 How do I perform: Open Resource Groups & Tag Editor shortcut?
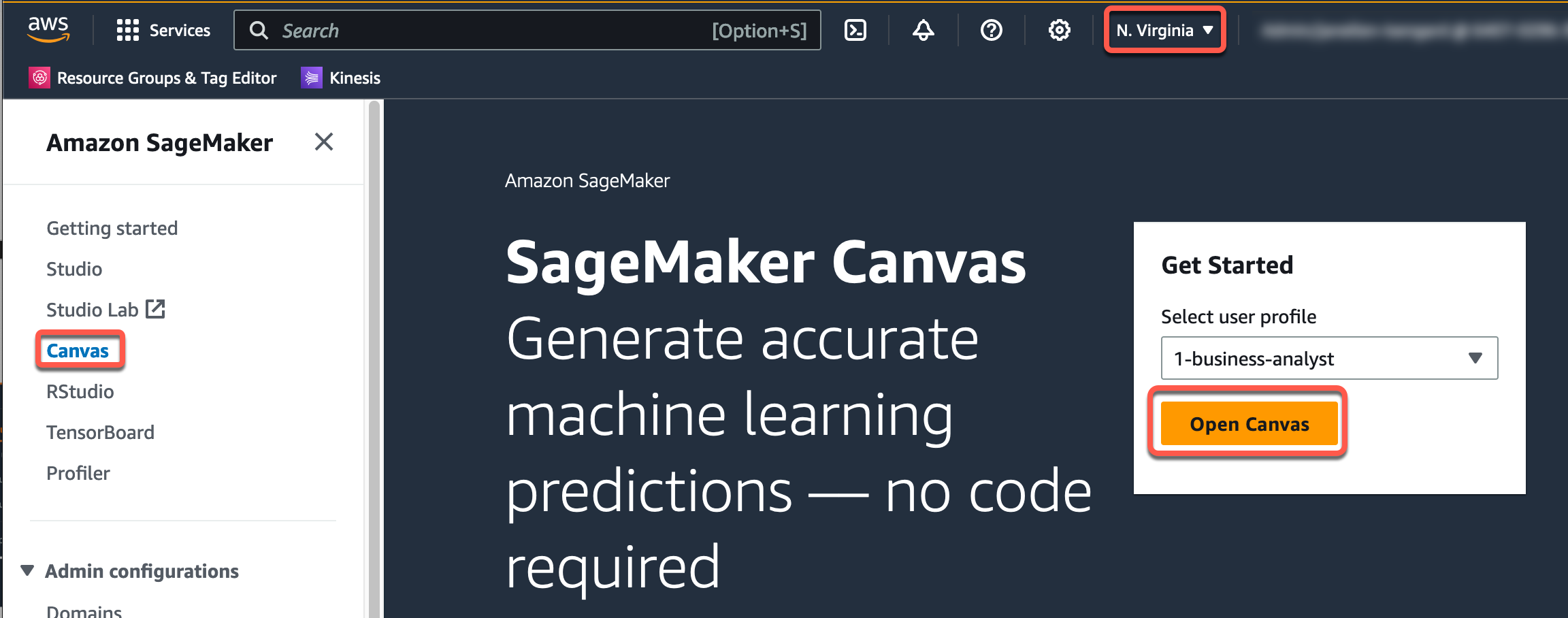pos(154,78)
